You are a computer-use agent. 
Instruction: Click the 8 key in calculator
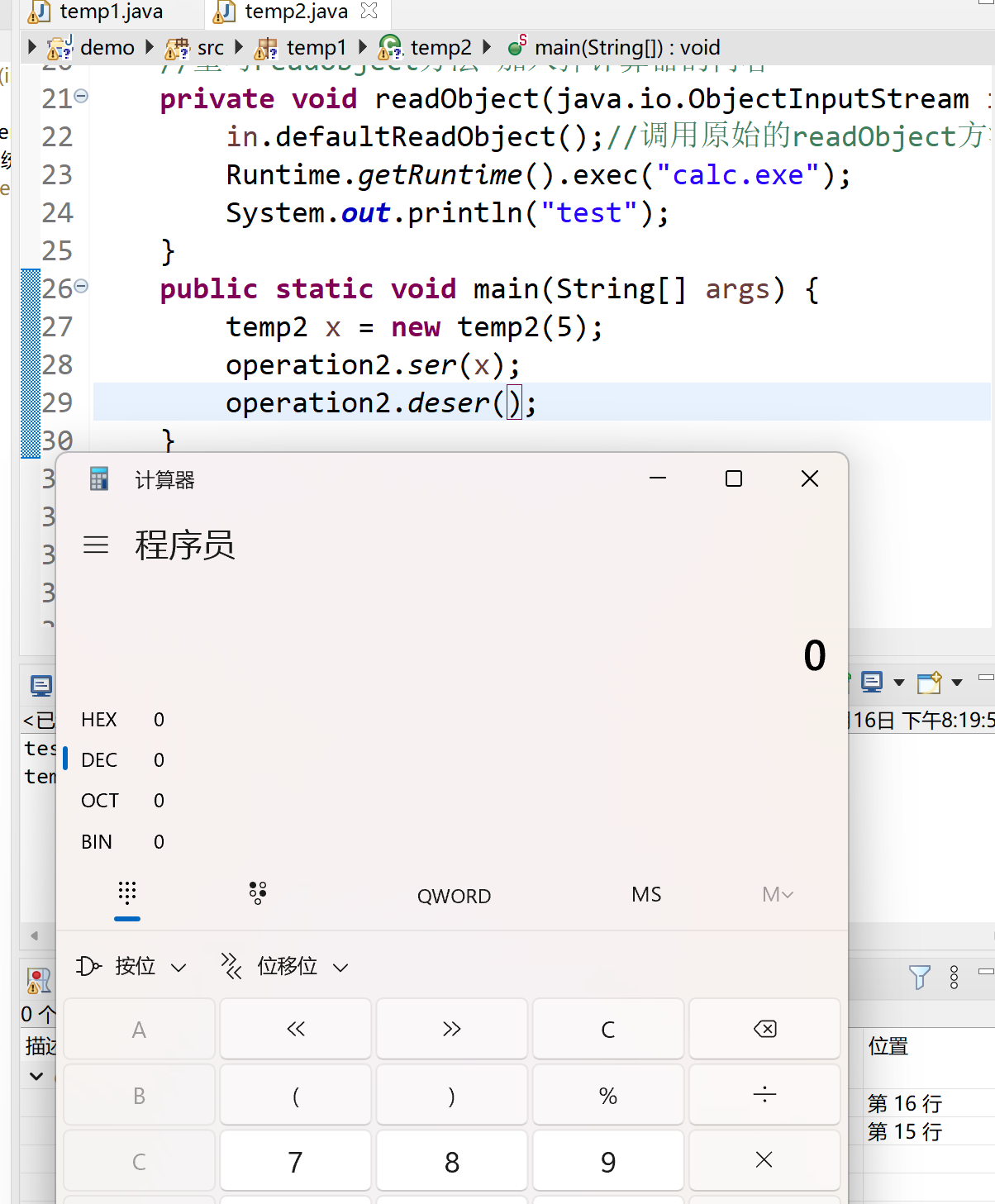coord(452,1161)
